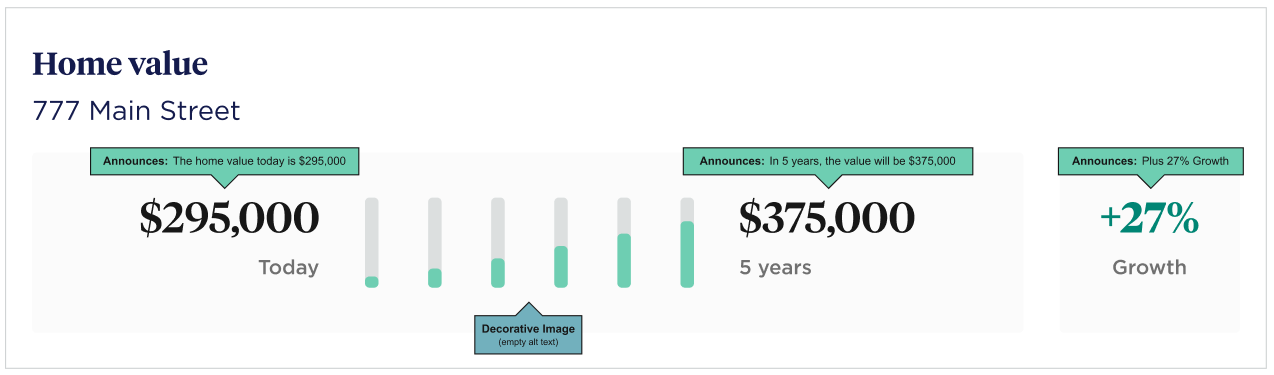
Task: Select the 777 Main Street address
Action: pyautogui.click(x=136, y=111)
